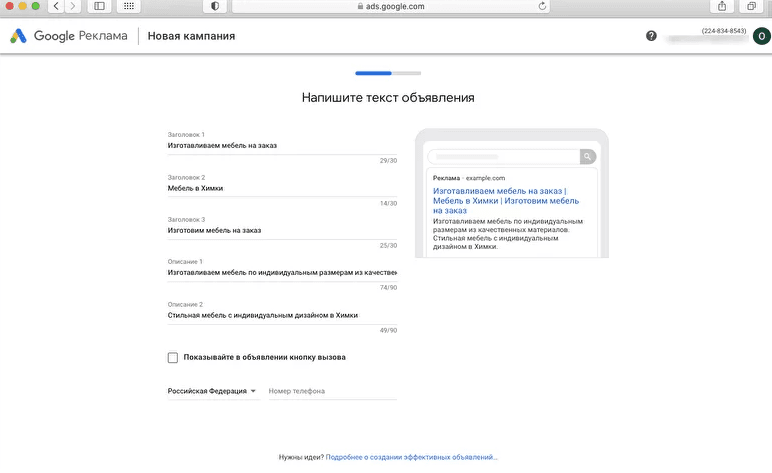Click the ad description text in preview
Viewport: 772px width, 473px height.
tap(508, 234)
